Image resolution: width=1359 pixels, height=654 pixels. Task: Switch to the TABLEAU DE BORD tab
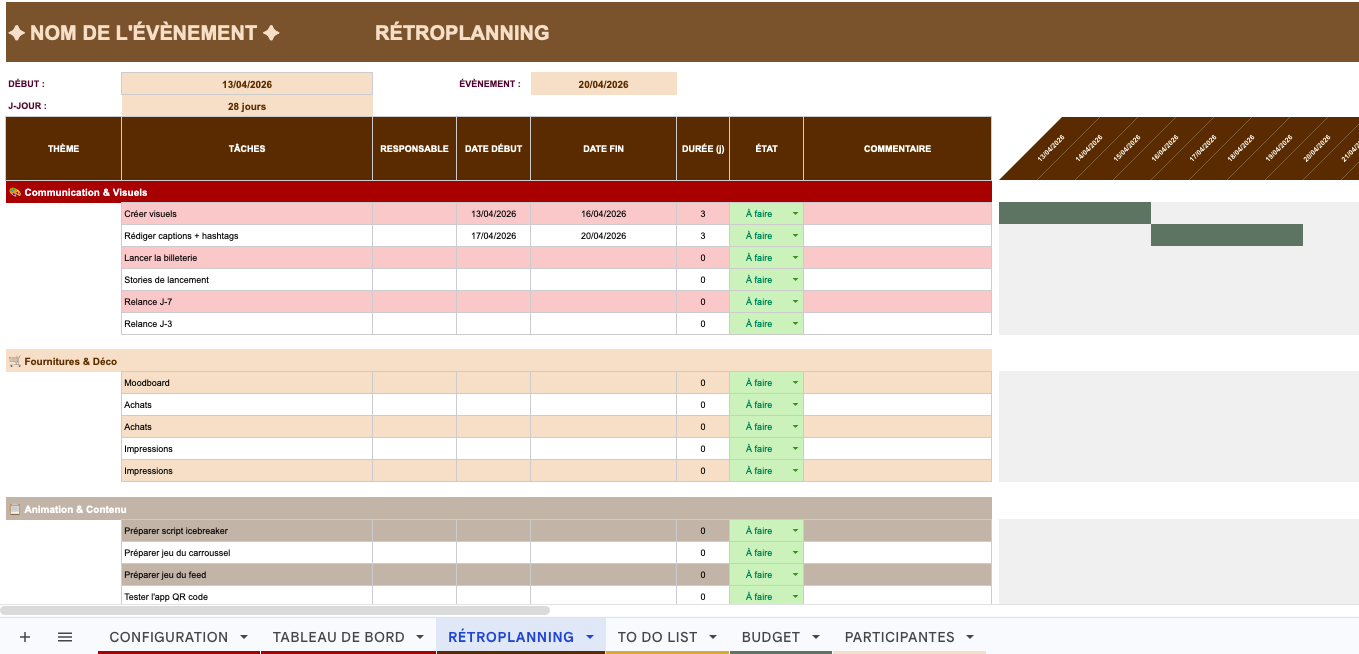pyautogui.click(x=338, y=637)
